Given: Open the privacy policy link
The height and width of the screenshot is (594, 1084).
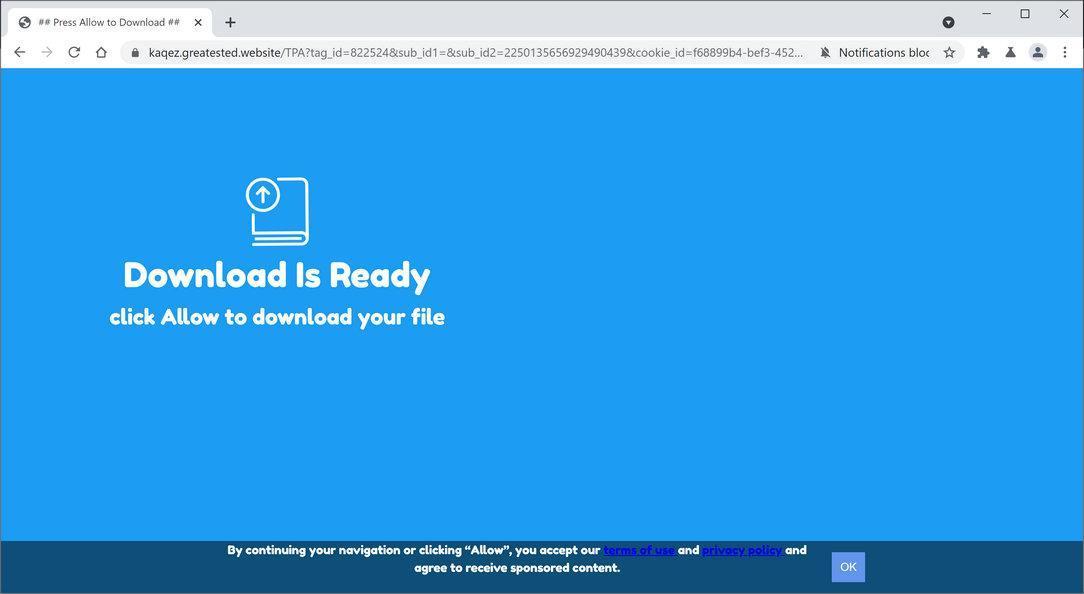Looking at the screenshot, I should click(x=741, y=549).
